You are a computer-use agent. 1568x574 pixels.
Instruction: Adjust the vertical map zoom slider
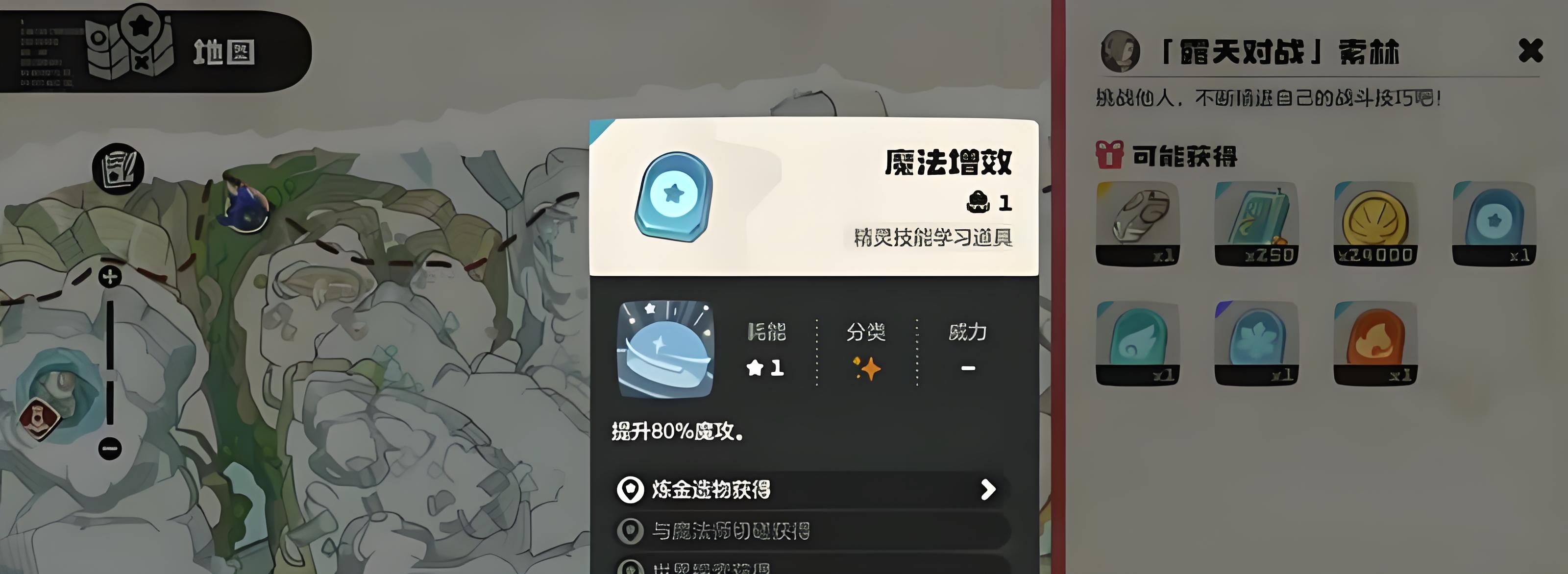click(110, 362)
